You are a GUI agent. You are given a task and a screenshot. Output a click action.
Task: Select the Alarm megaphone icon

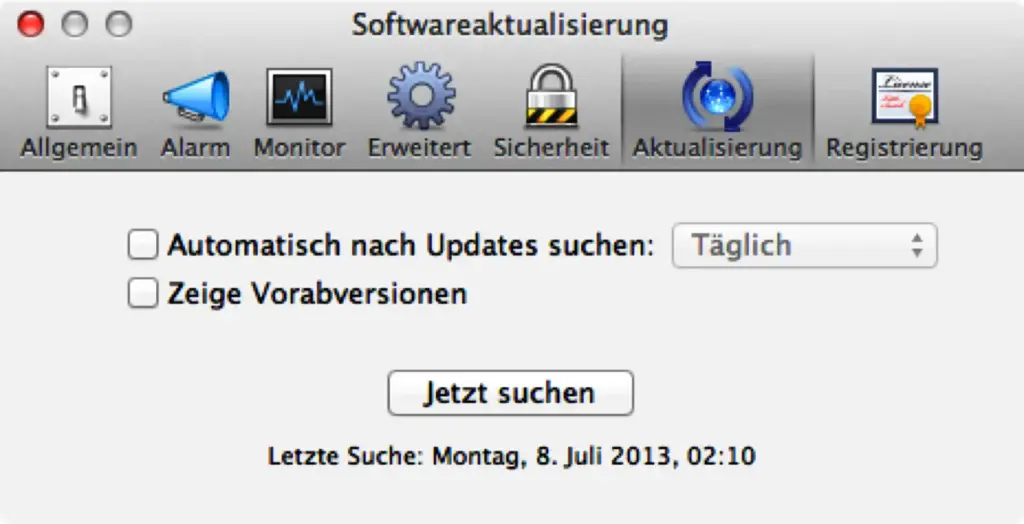point(196,97)
